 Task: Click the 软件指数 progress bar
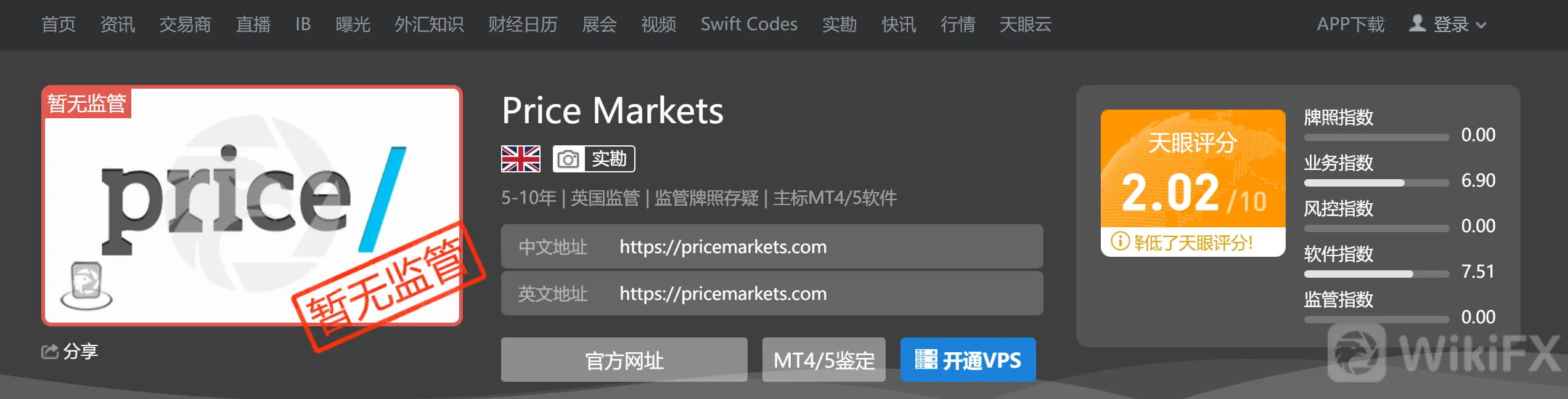click(x=1377, y=274)
